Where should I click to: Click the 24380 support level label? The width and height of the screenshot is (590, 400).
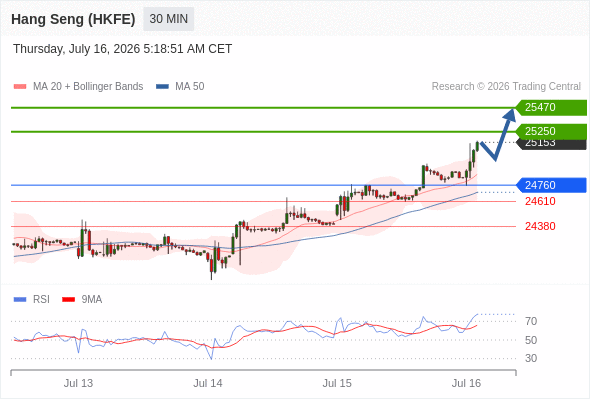click(x=540, y=226)
